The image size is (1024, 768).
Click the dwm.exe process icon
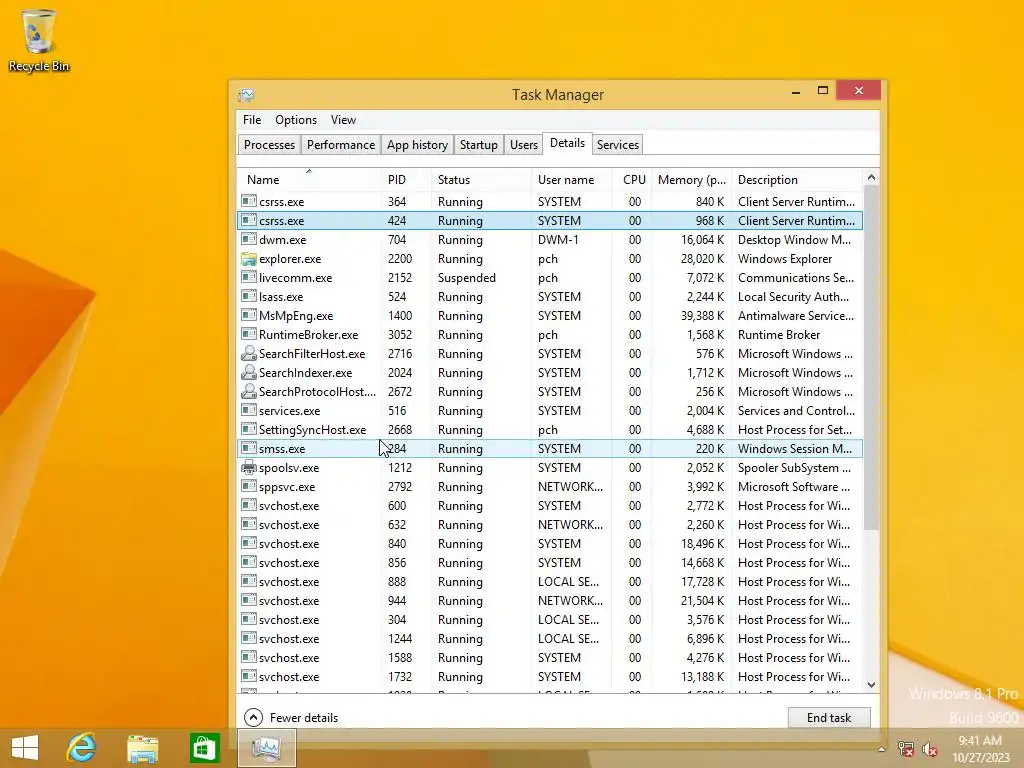[248, 240]
